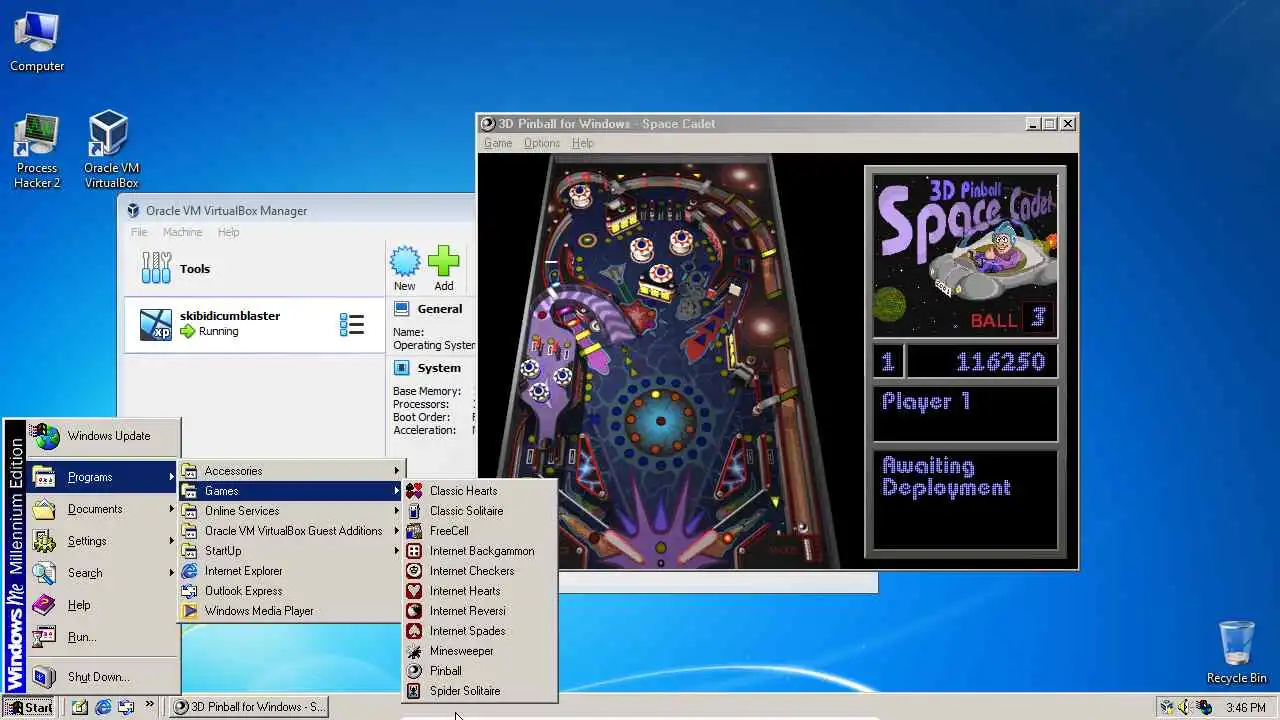Image resolution: width=1280 pixels, height=720 pixels.
Task: Click the pinball table playfield
Action: pos(660,360)
